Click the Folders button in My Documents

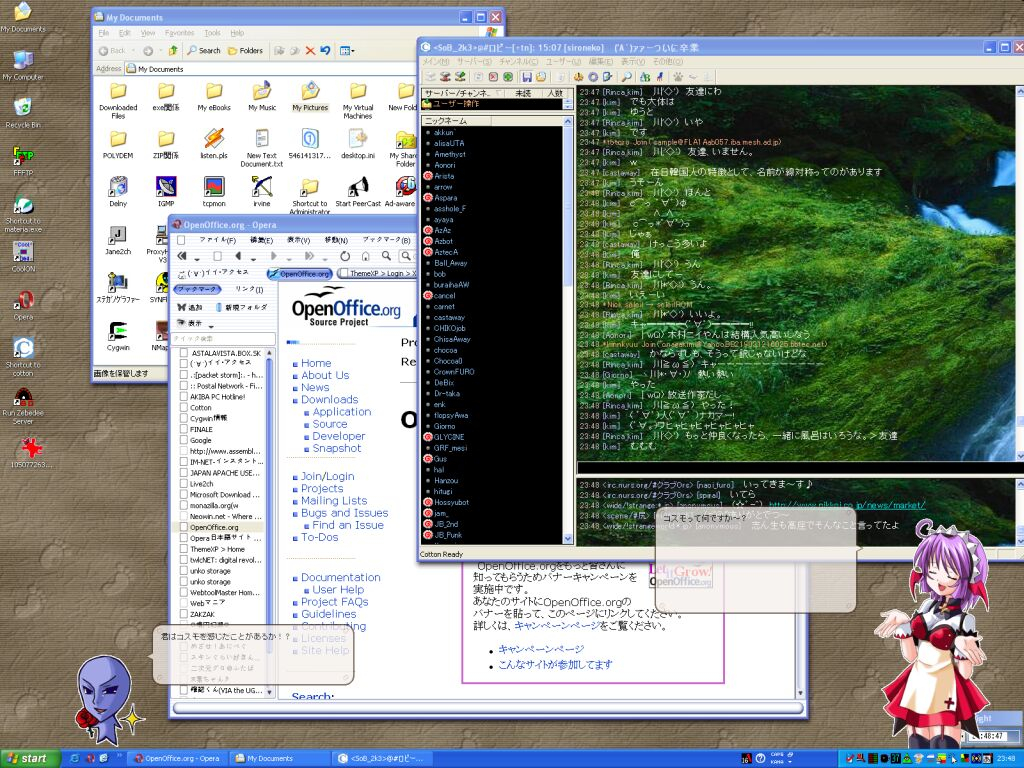(x=246, y=50)
